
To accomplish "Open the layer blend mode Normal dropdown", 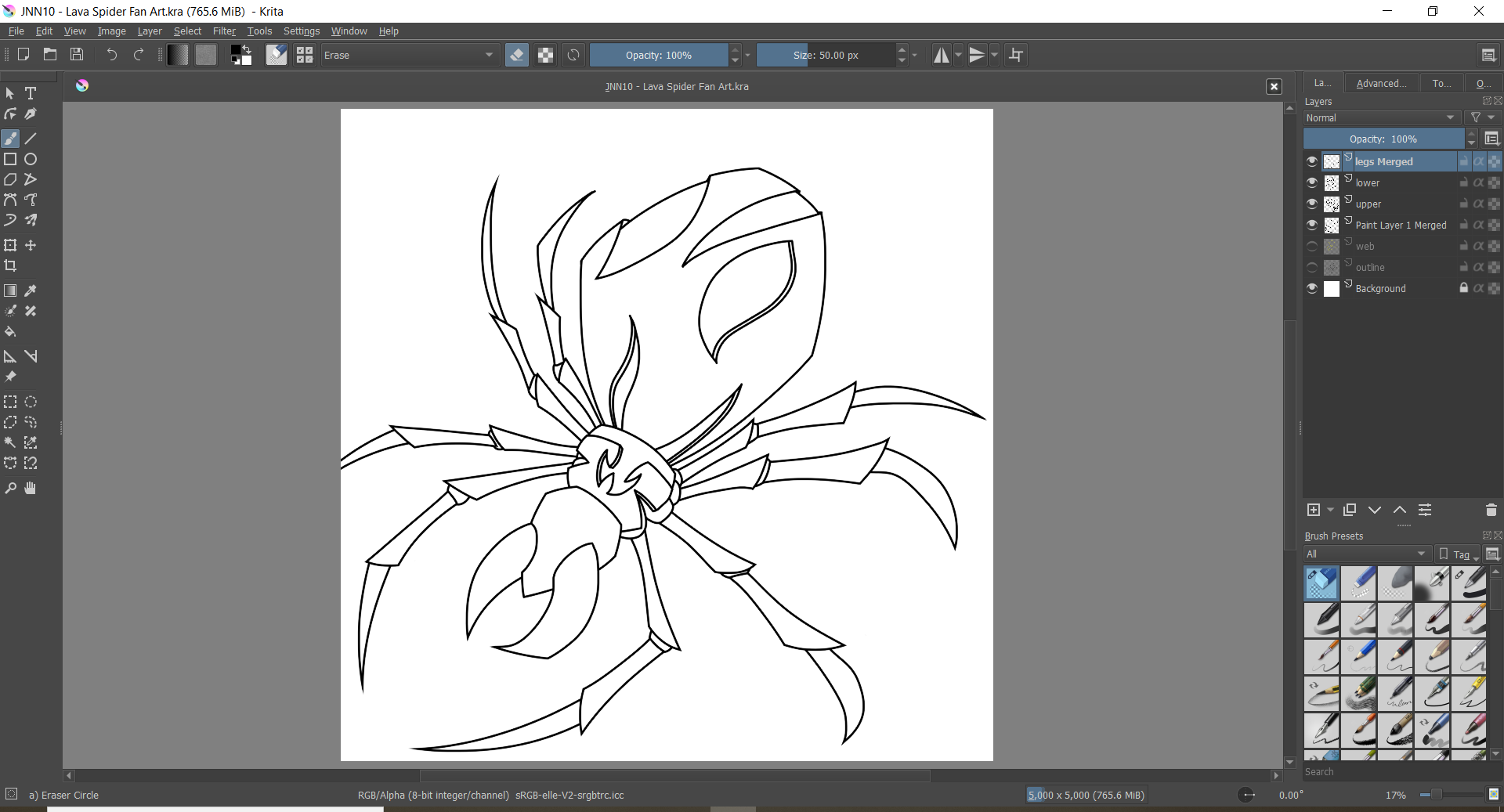I will point(1382,117).
